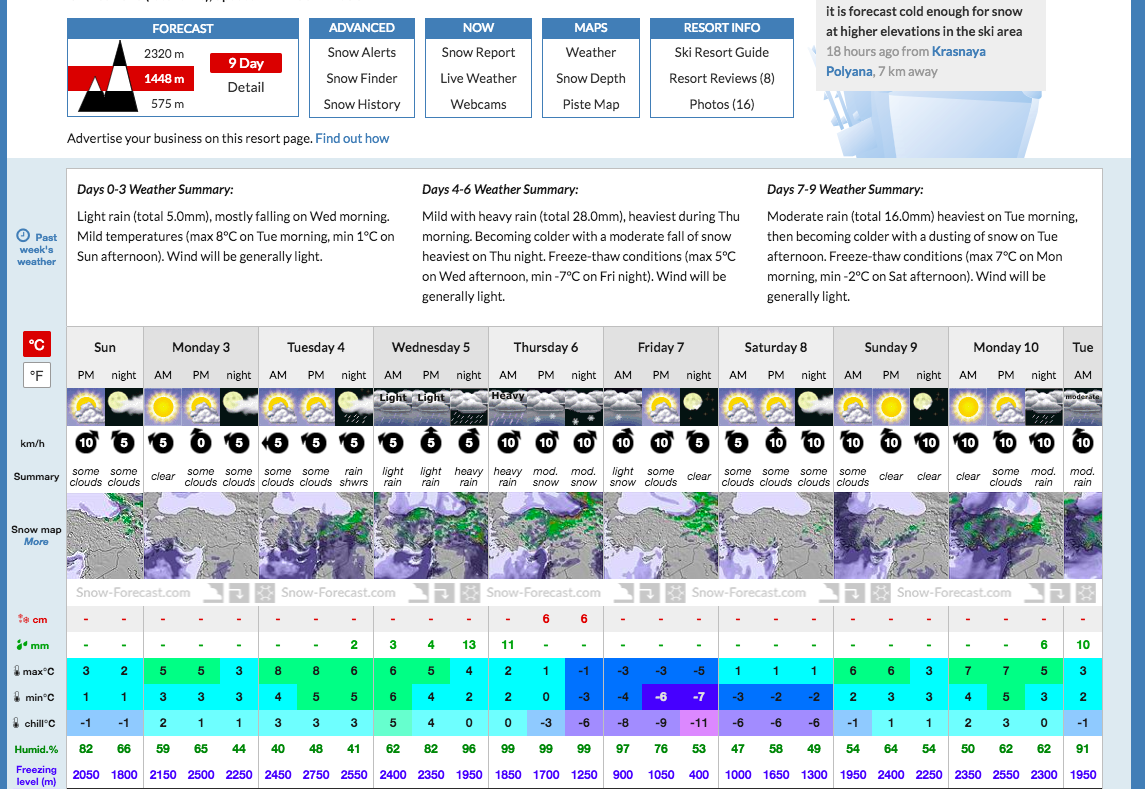
Task: Click the red 9 Day forecast button
Action: point(246,63)
